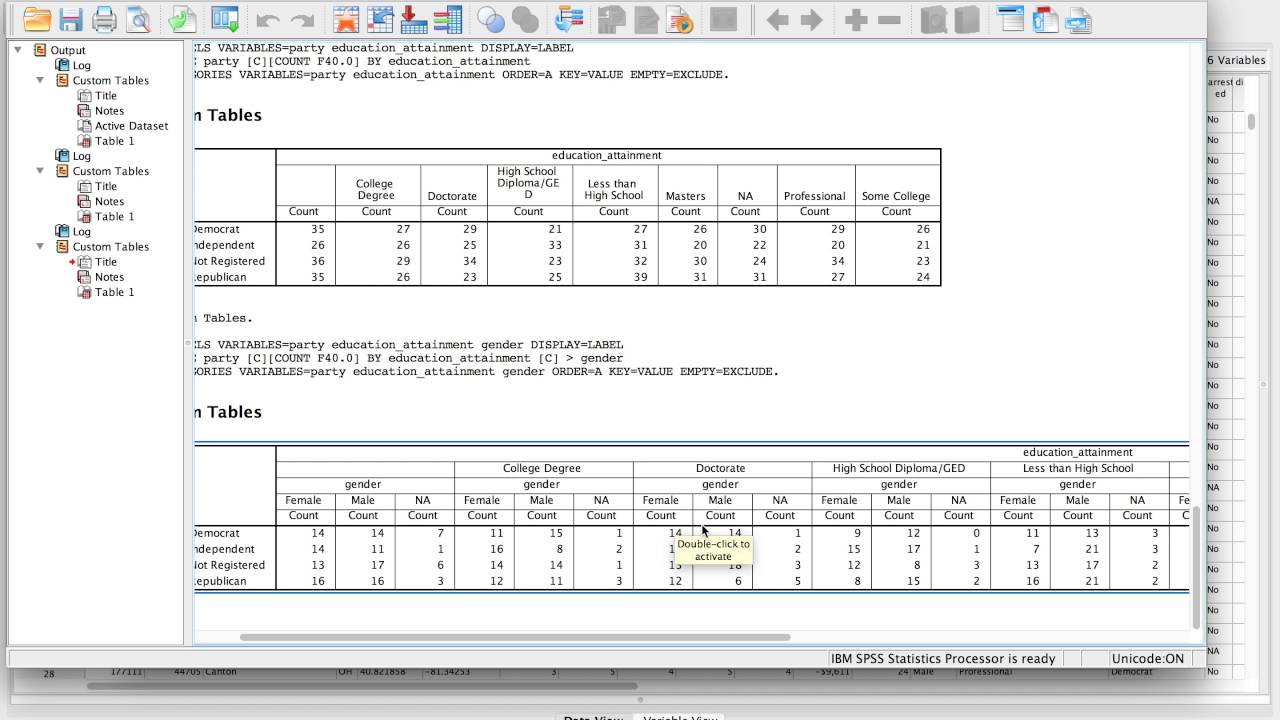
Task: Recall recently used dialogs icon
Action: click(x=226, y=19)
